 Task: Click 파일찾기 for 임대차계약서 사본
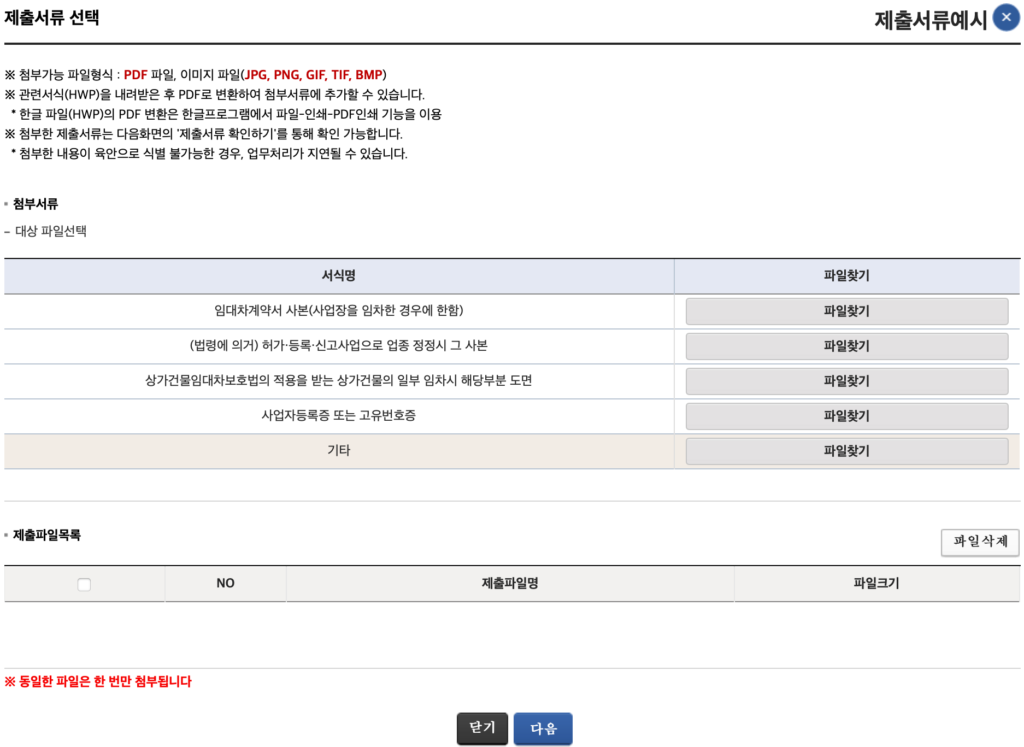pos(846,311)
